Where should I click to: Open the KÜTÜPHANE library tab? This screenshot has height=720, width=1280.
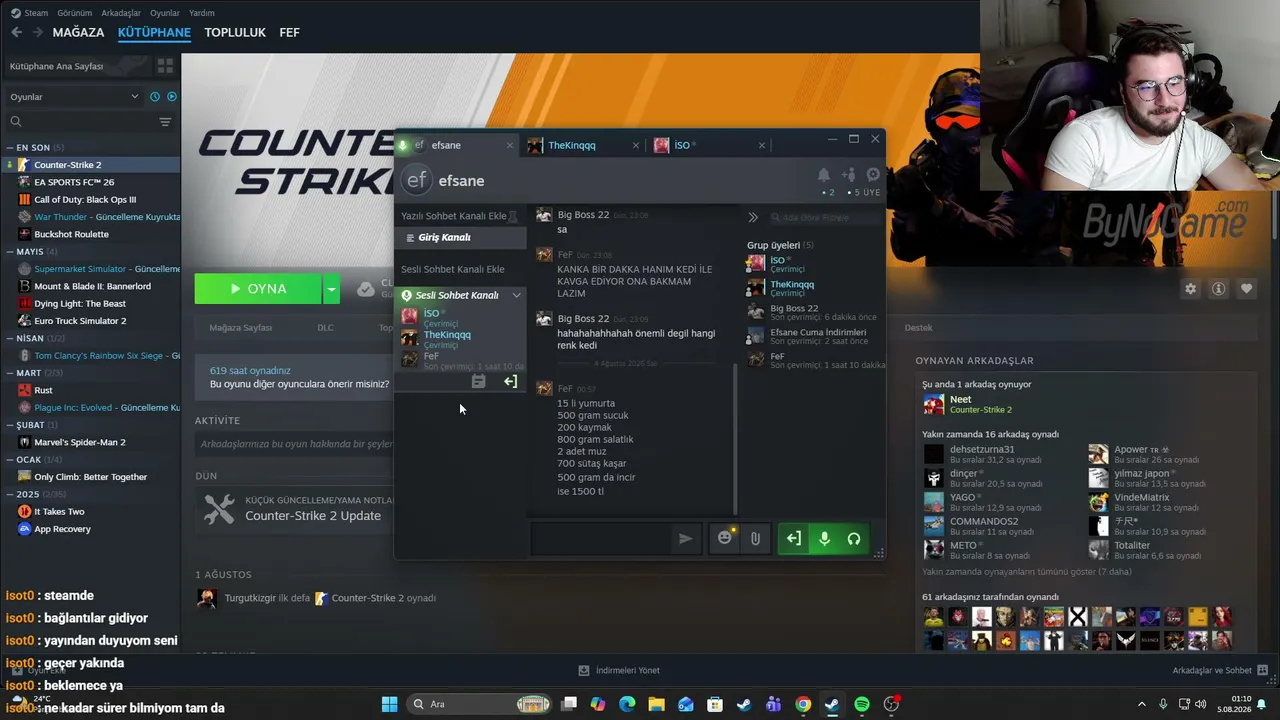coord(154,32)
